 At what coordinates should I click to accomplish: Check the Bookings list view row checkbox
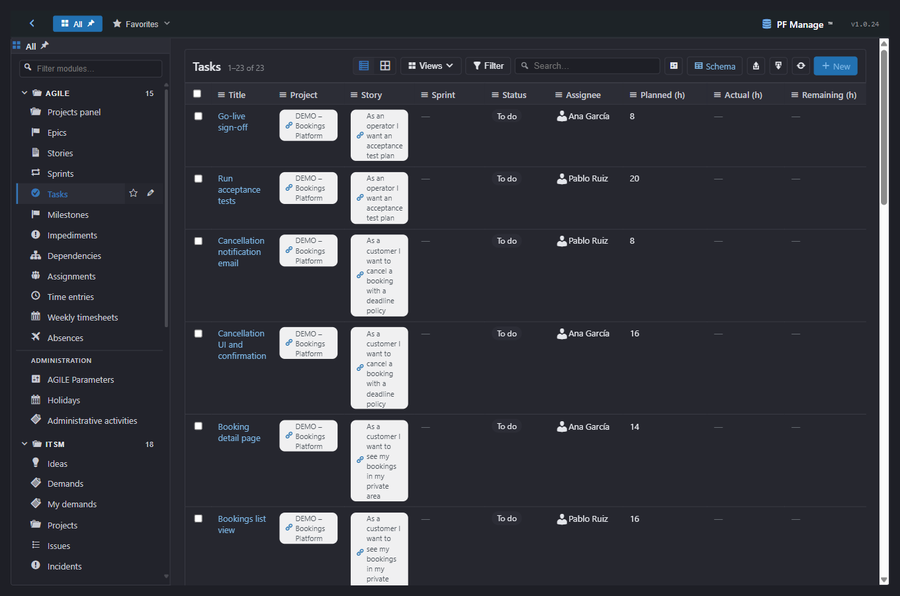(x=198, y=518)
